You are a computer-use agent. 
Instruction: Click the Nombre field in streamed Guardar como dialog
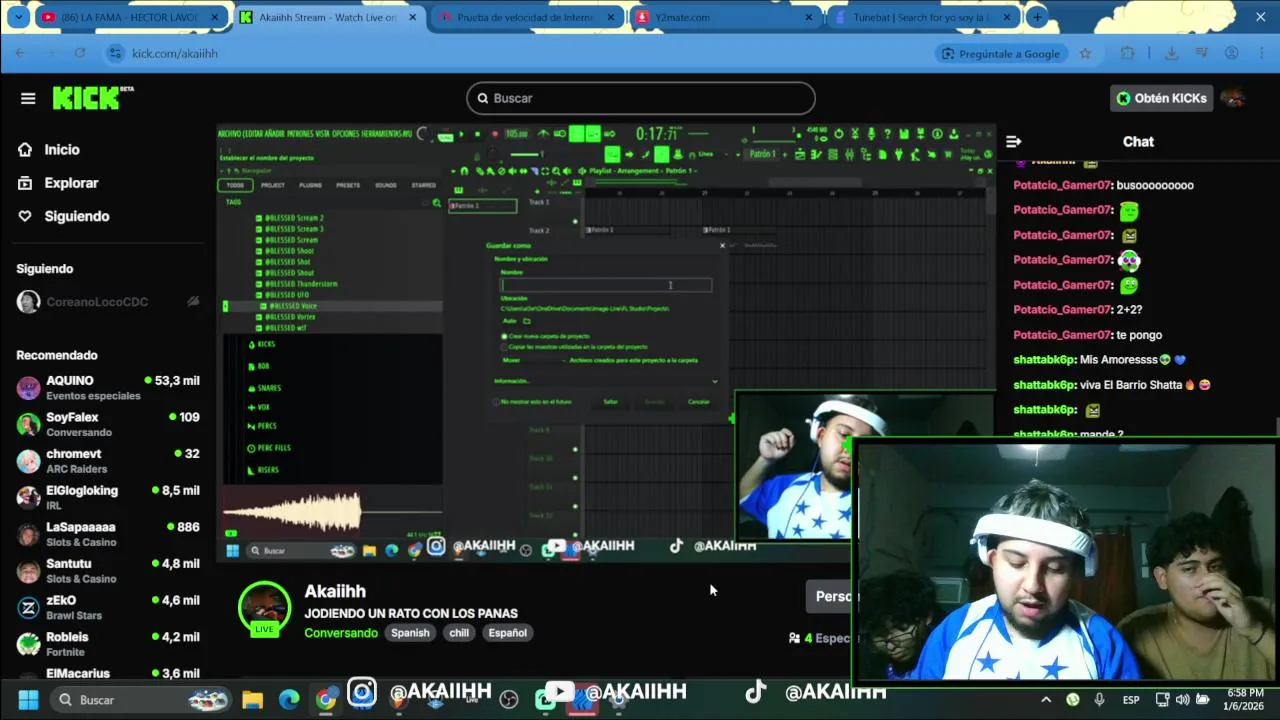pyautogui.click(x=606, y=285)
